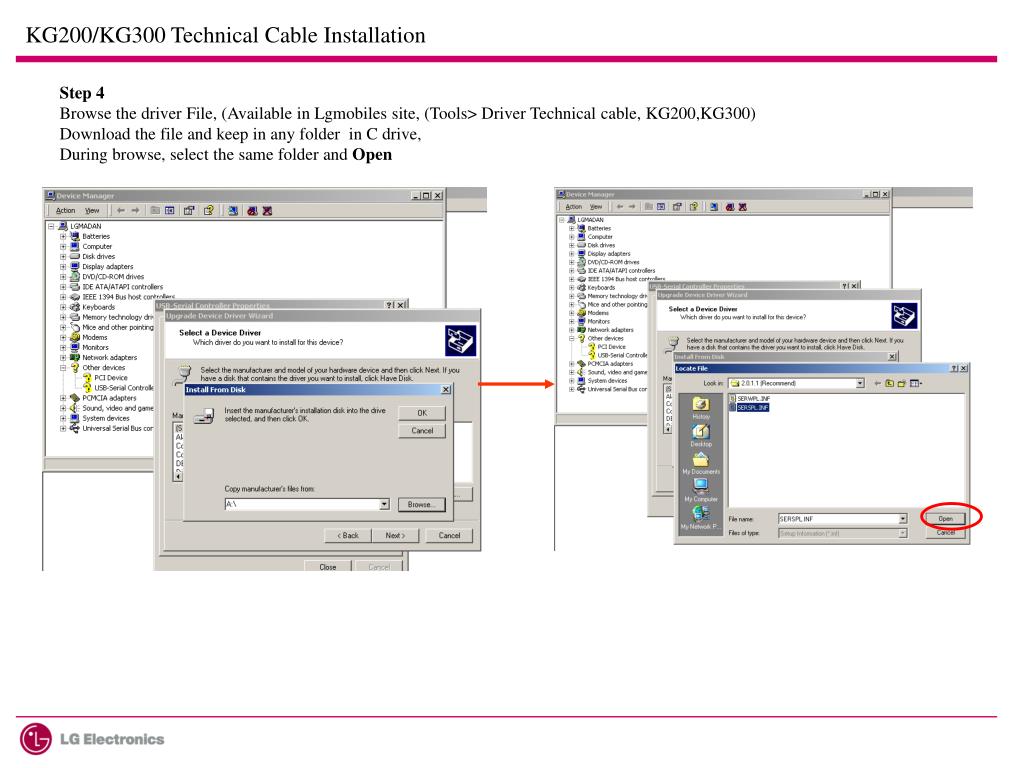Select Network adapters in left Device Manager
This screenshot has width=1024, height=768.
[110, 357]
